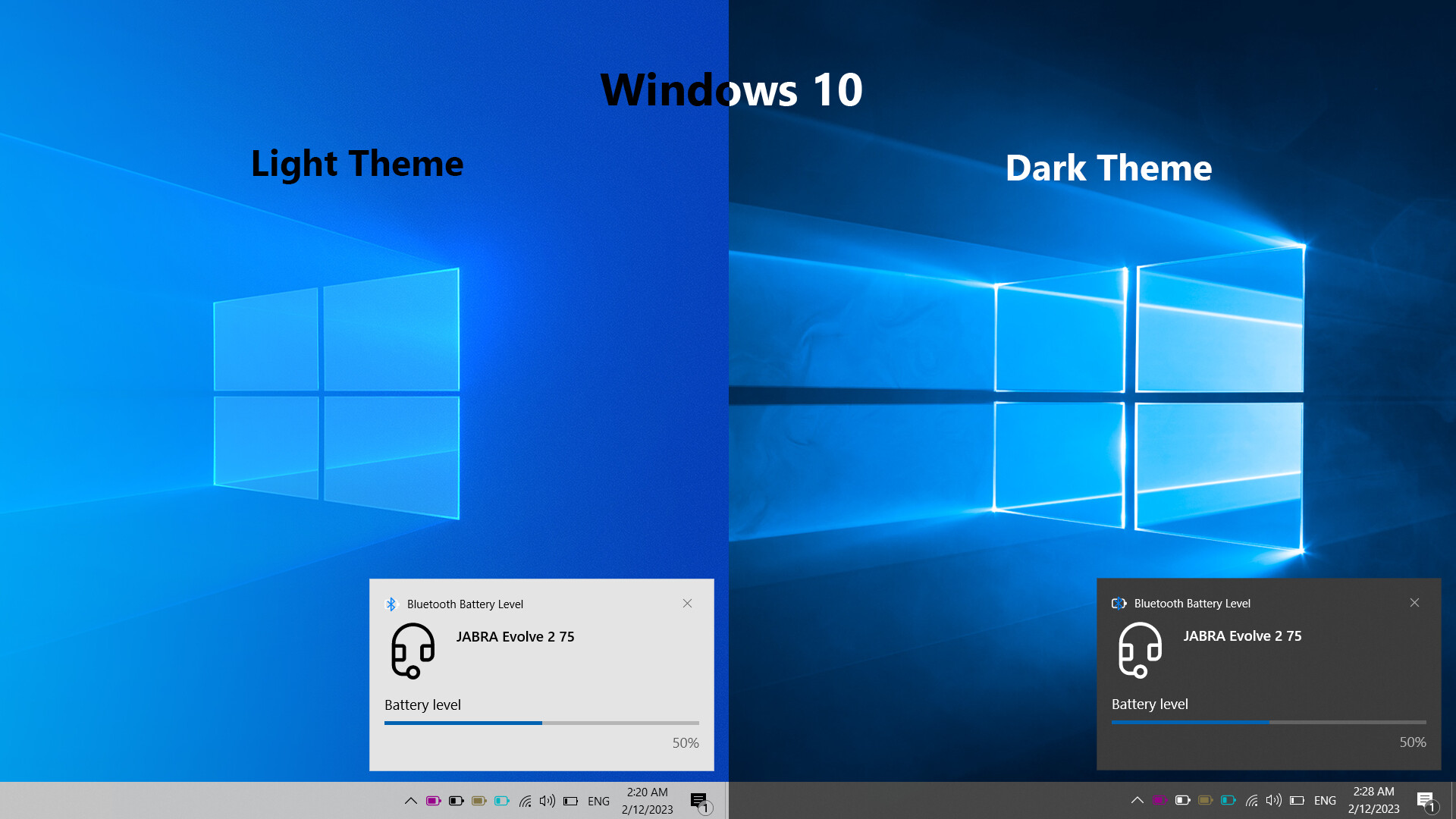Screen dimensions: 1456x819
Task: Click the gold battery indicator in light tray
Action: point(479,801)
